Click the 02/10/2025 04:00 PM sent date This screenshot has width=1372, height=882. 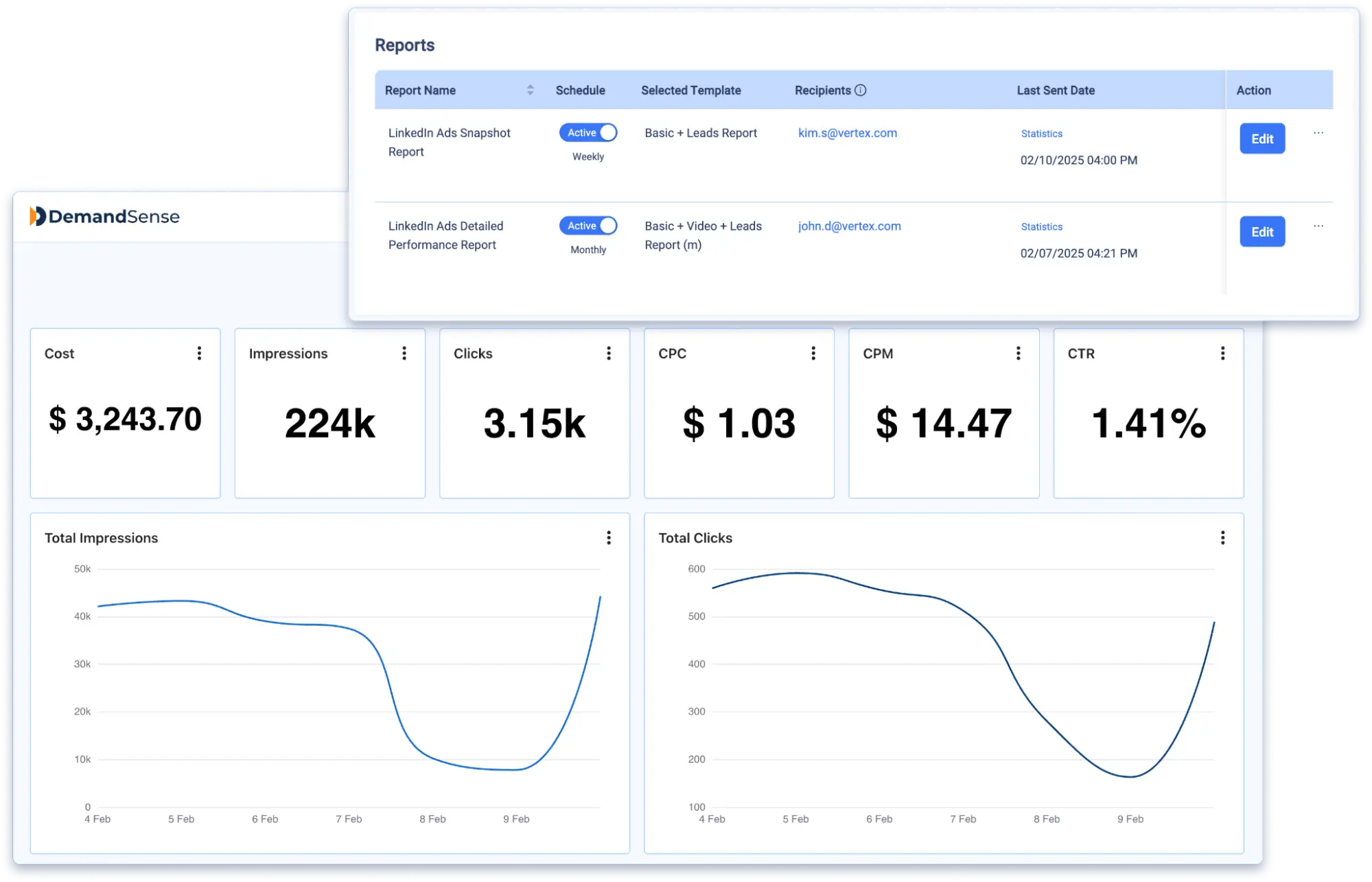[1078, 161]
